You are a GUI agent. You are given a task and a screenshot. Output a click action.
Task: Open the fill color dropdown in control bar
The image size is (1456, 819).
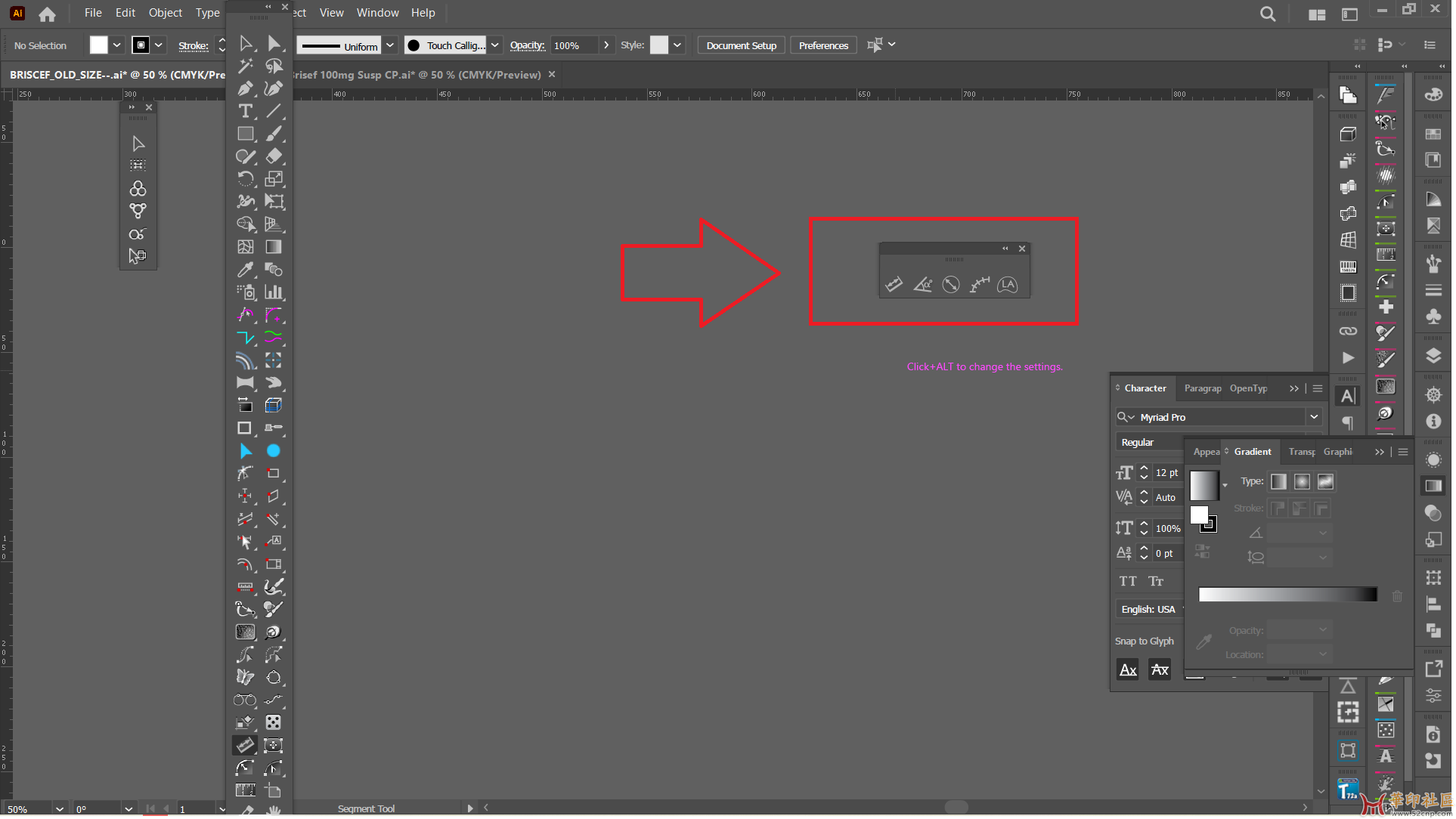pos(117,45)
